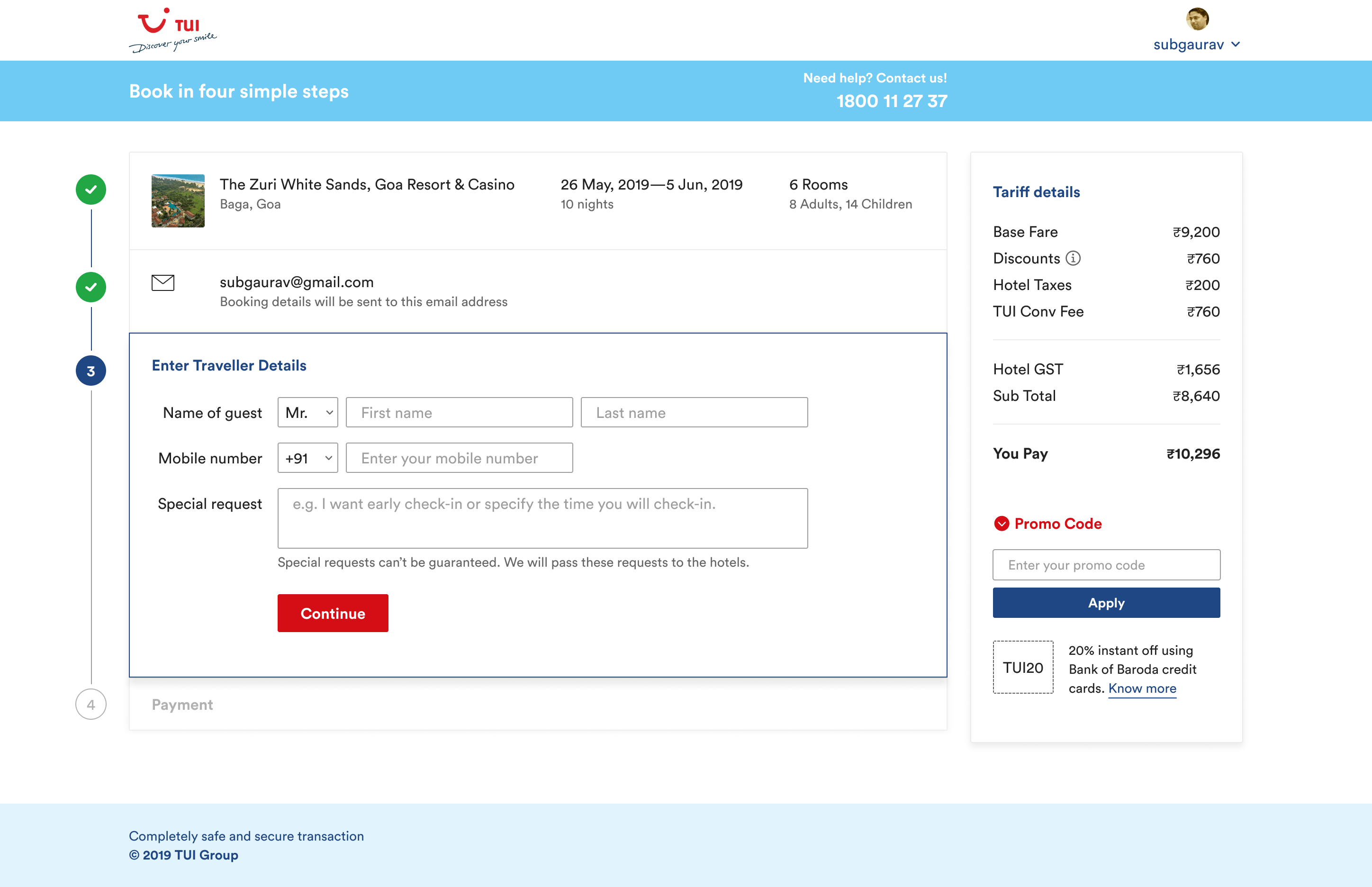Click the step 3 circle indicator
The width and height of the screenshot is (1372, 887).
pyautogui.click(x=91, y=371)
